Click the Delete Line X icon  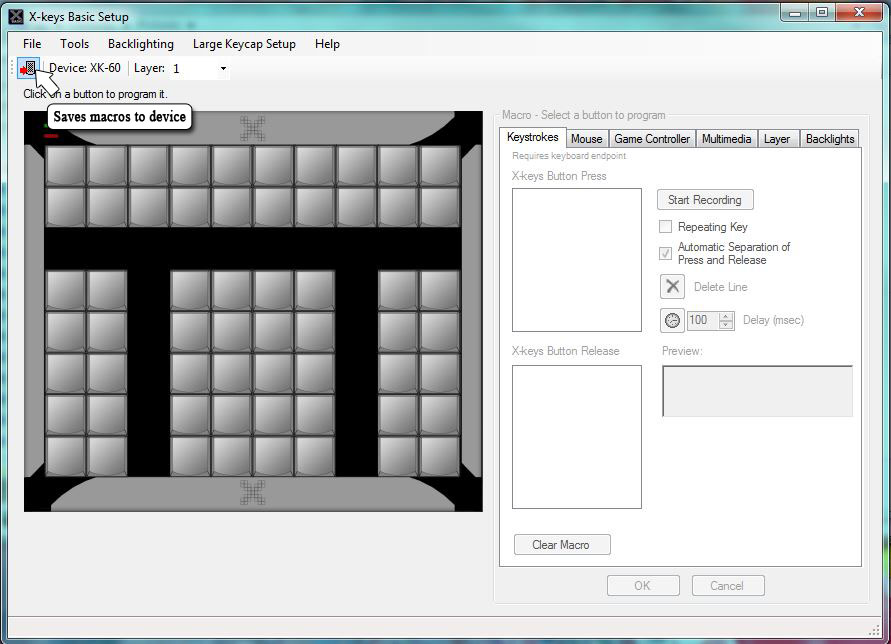coord(673,287)
